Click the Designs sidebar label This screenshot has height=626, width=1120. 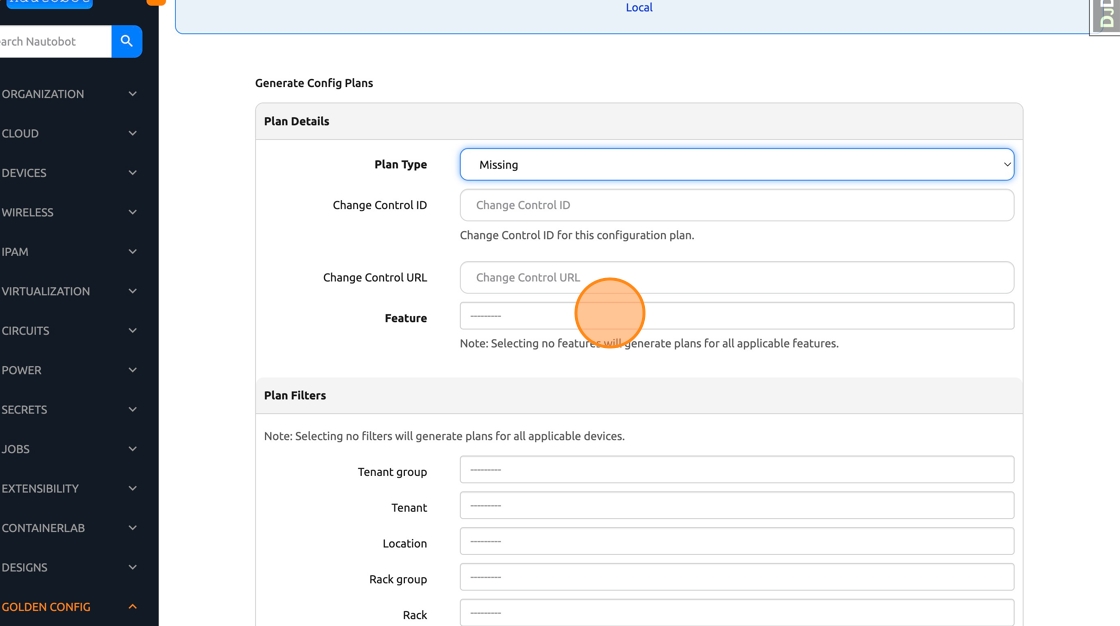click(x=24, y=567)
